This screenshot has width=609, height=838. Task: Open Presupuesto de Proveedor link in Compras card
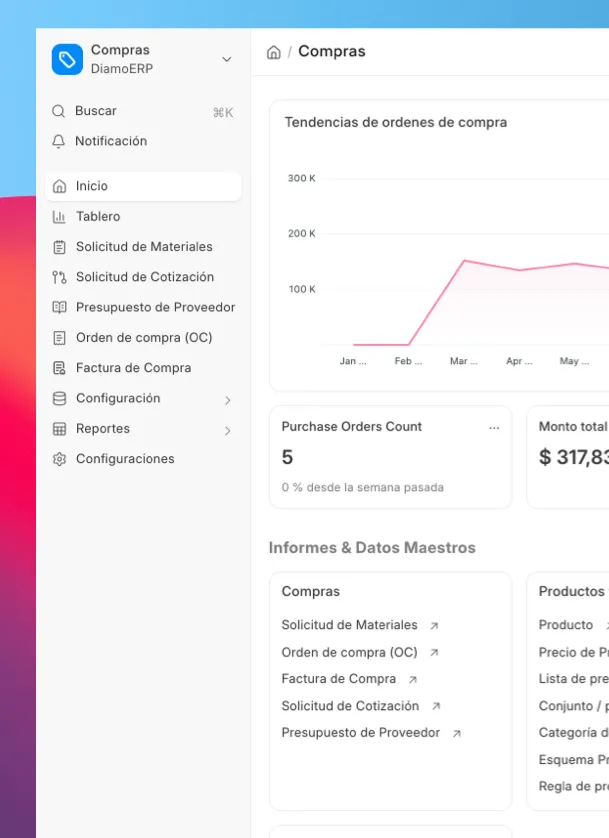coord(361,733)
